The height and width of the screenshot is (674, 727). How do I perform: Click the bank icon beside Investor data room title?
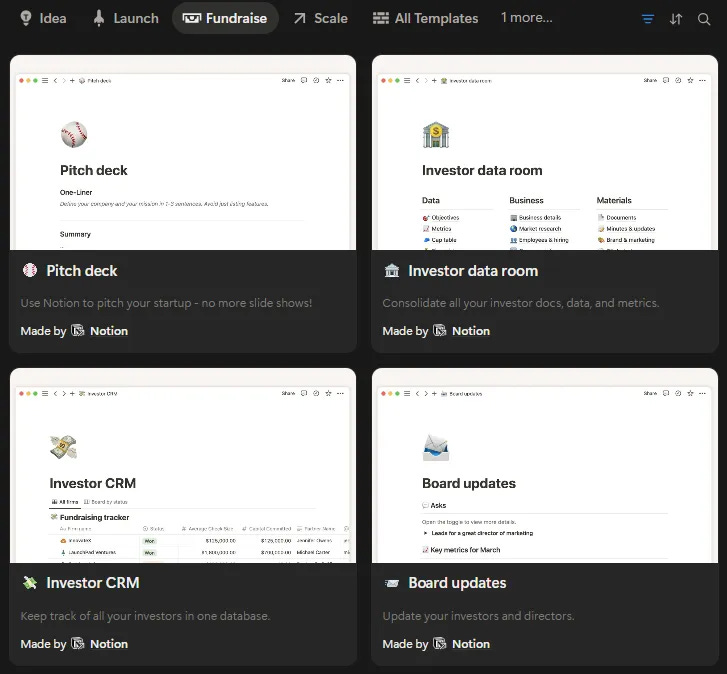tap(392, 270)
